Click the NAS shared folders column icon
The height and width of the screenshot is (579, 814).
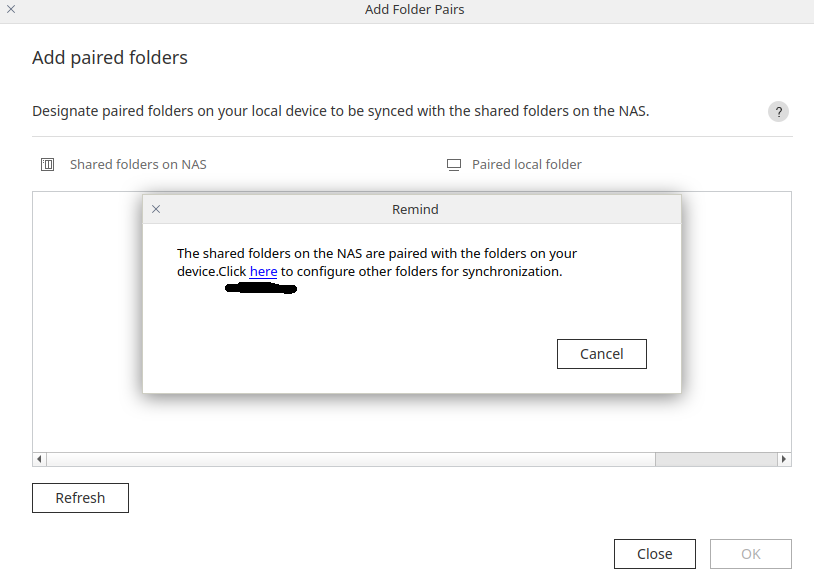coord(47,164)
